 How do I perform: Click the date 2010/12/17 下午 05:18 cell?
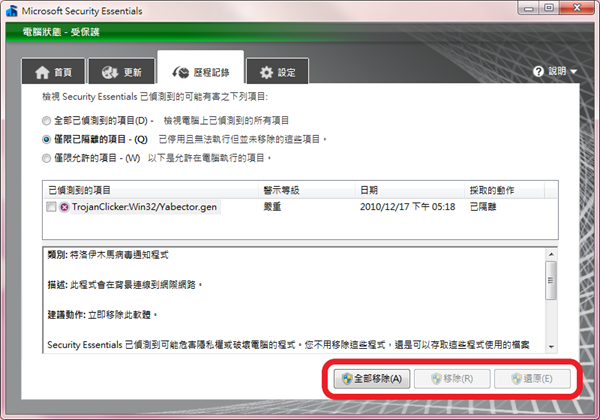click(x=408, y=207)
